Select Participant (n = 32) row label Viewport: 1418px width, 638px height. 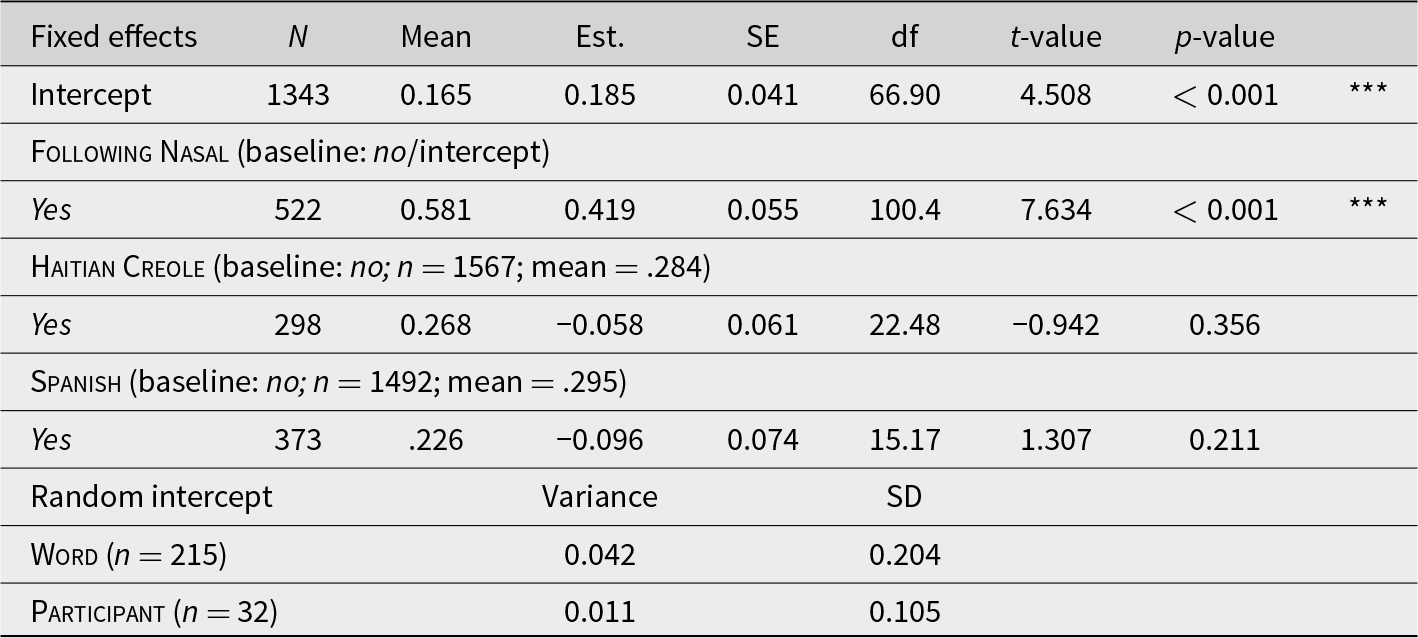154,612
